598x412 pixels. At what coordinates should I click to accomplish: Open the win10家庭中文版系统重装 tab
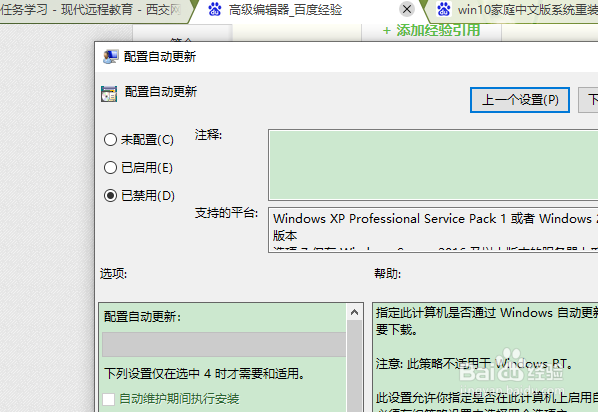[x=527, y=10]
